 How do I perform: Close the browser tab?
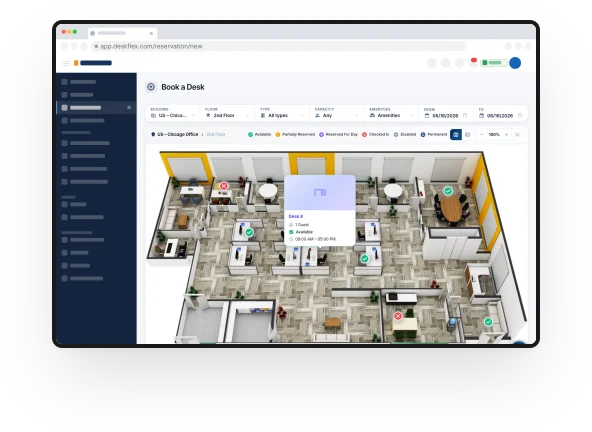pyautogui.click(x=151, y=33)
